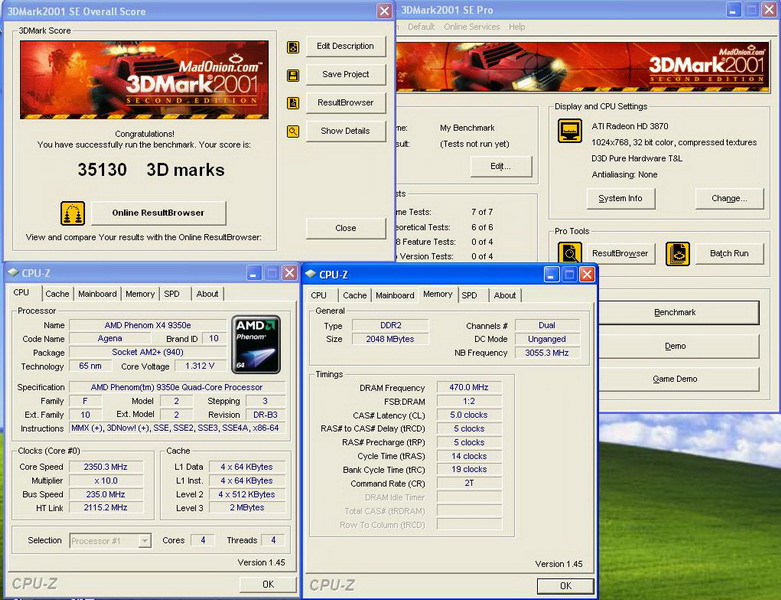Select the SPD tab in the left CPU-Z
The height and width of the screenshot is (600, 781).
coord(172,294)
